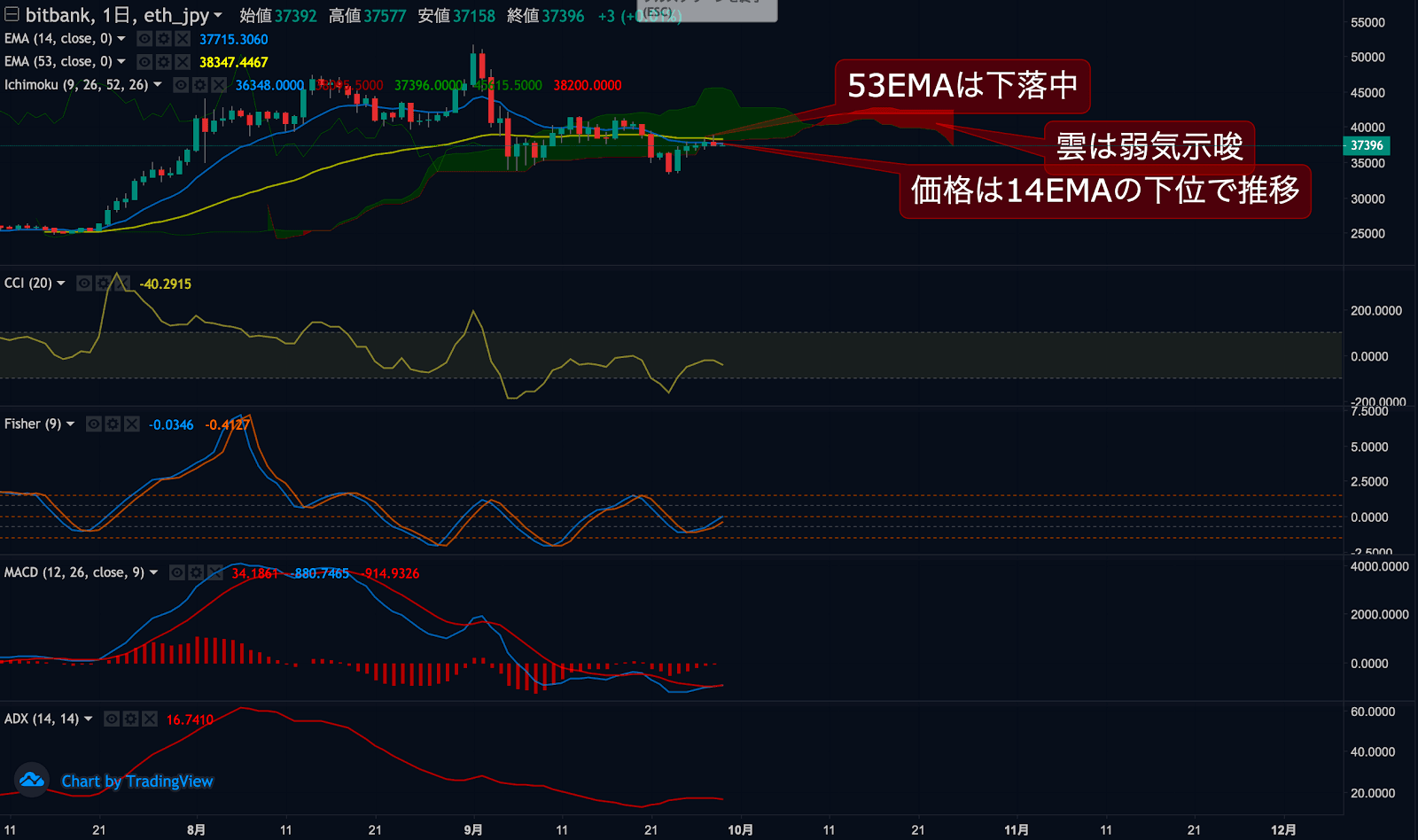This screenshot has width=1418, height=840.
Task: Follow the Chart by TradingView link
Action: [x=137, y=782]
